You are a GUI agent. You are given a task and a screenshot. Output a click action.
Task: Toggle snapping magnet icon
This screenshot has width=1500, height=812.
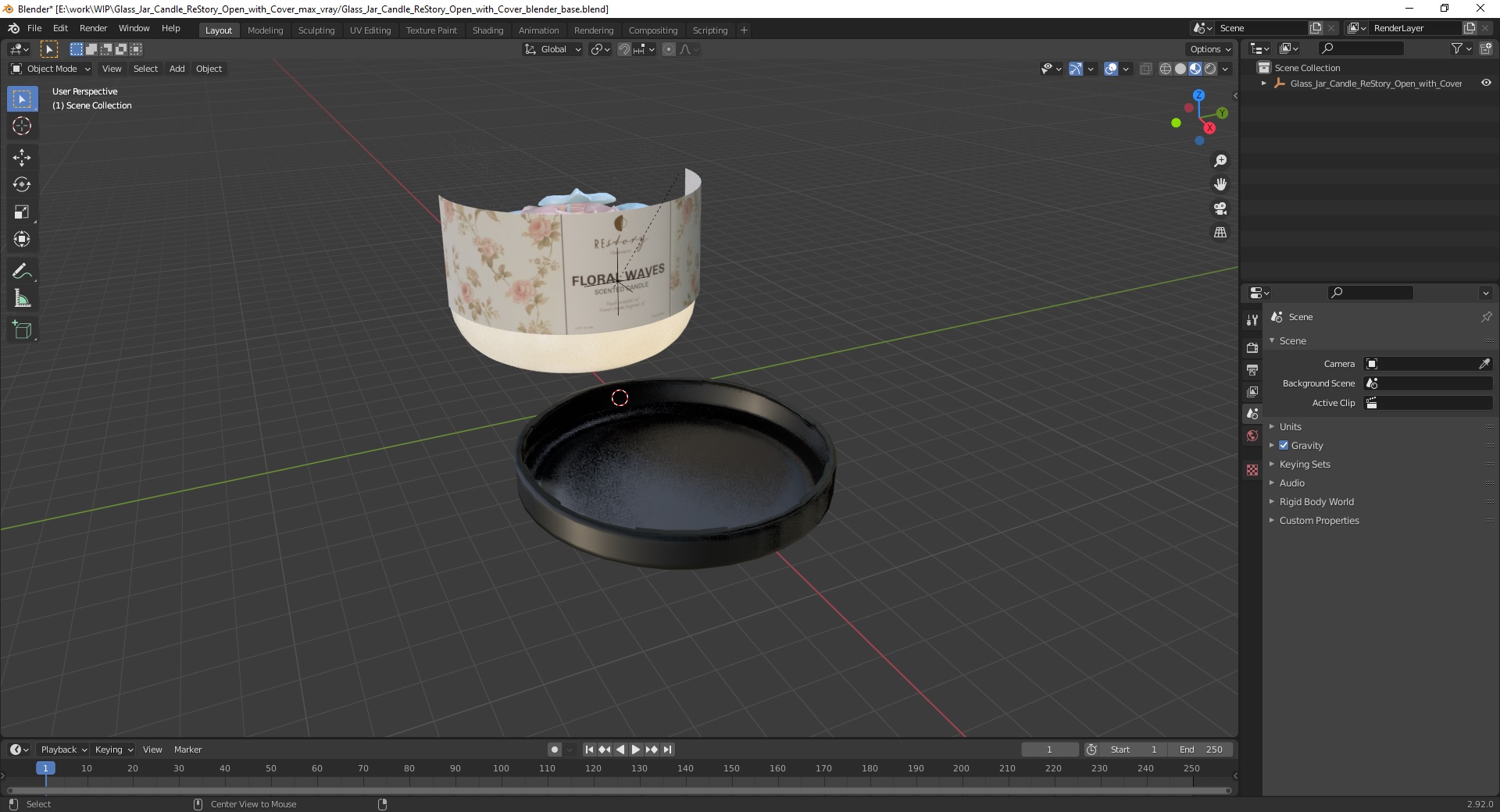point(624,49)
